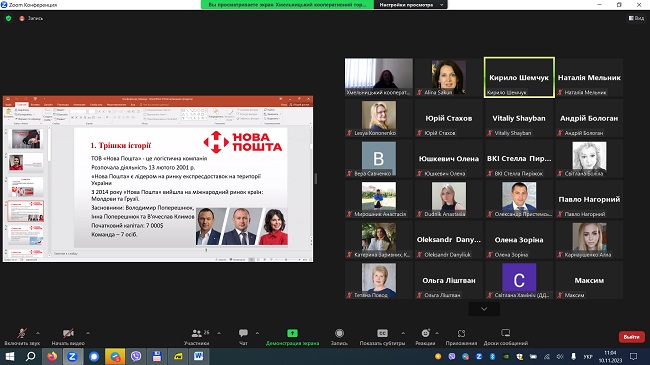650x365 pixels.
Task: Toggle Показать субтитры captions
Action: click(x=382, y=336)
